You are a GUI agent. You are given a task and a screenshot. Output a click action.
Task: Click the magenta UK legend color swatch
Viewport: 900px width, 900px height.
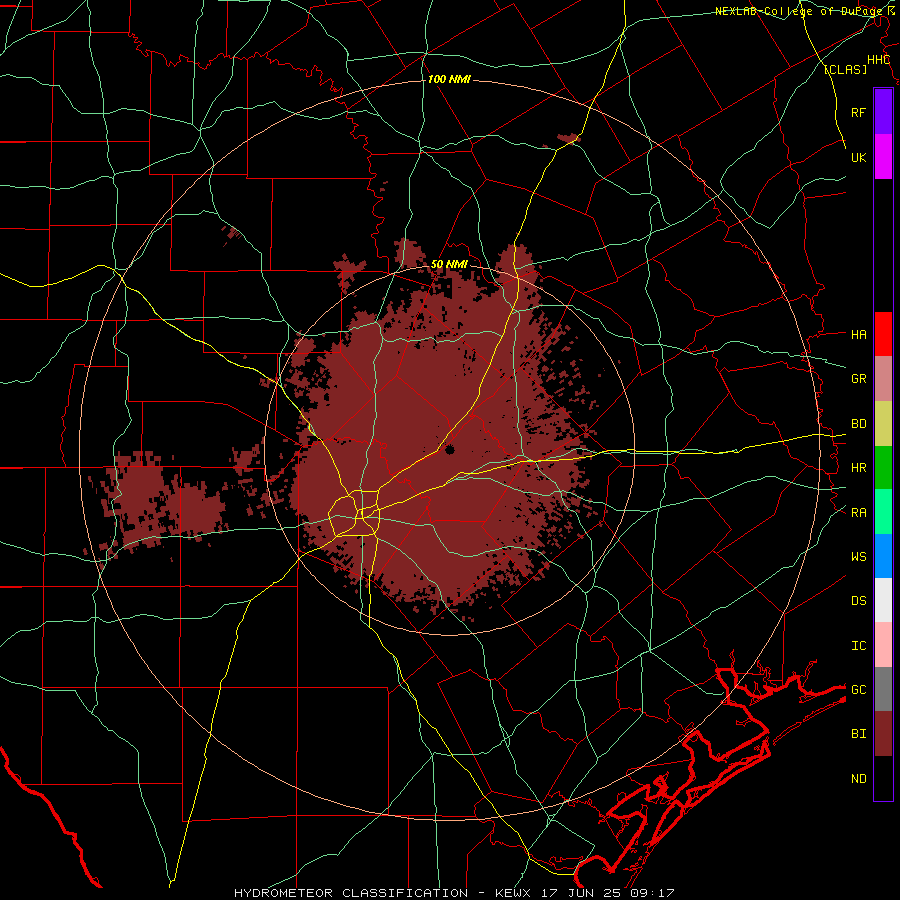pyautogui.click(x=883, y=157)
